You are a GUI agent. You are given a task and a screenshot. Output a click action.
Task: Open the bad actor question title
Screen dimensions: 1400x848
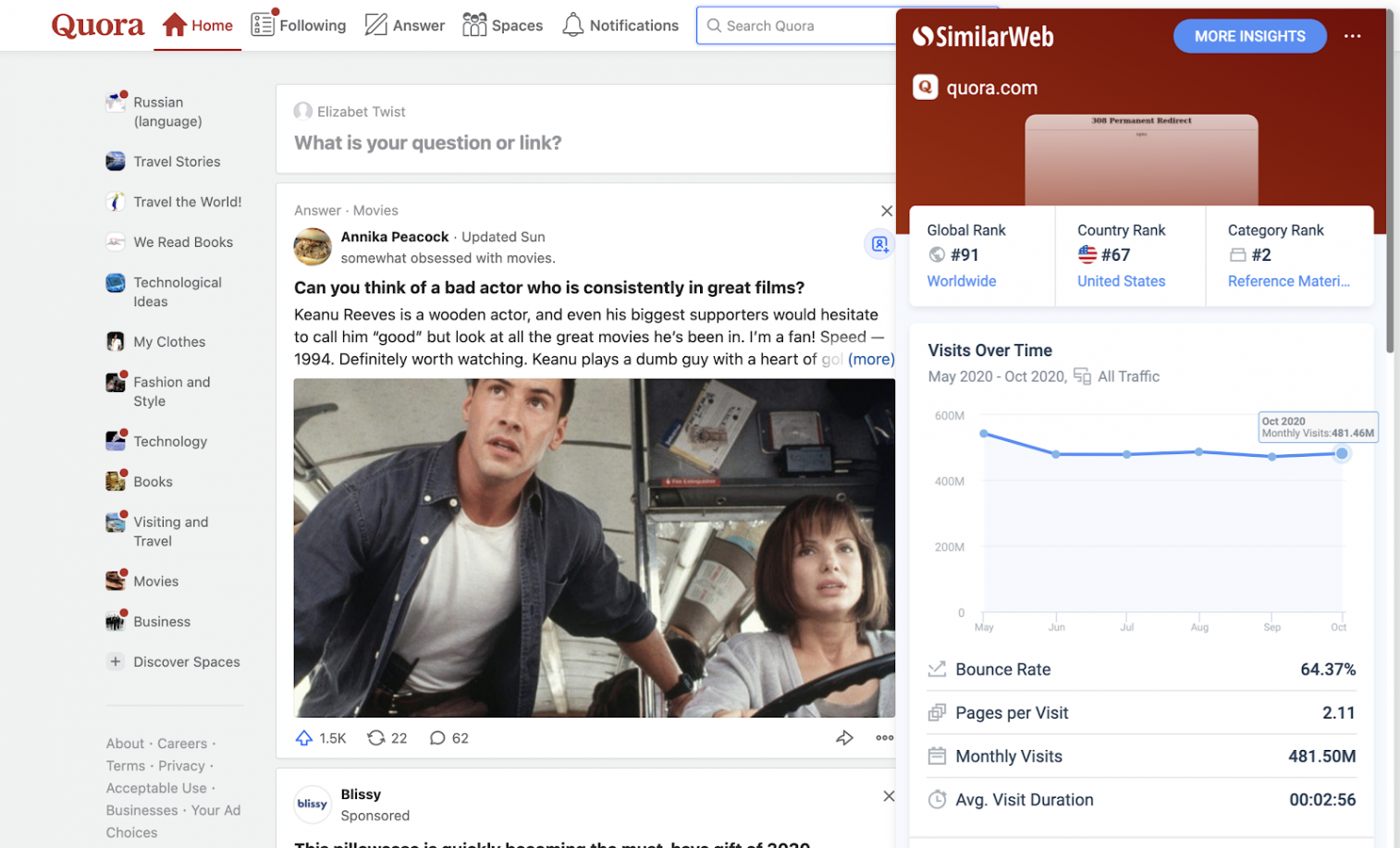pyautogui.click(x=549, y=288)
